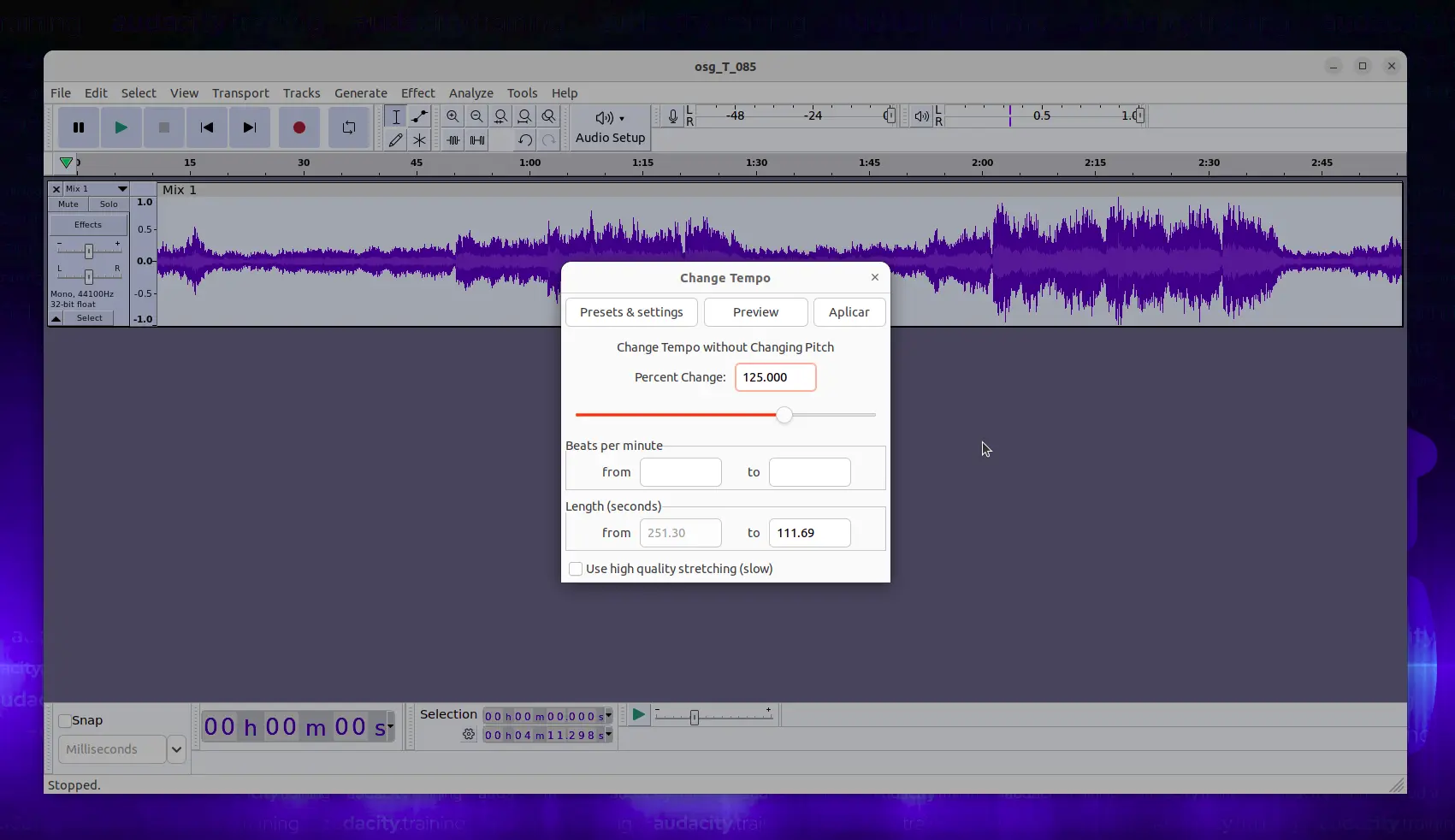The image size is (1455, 840).
Task: Click the Aplicar button
Action: pos(849,312)
